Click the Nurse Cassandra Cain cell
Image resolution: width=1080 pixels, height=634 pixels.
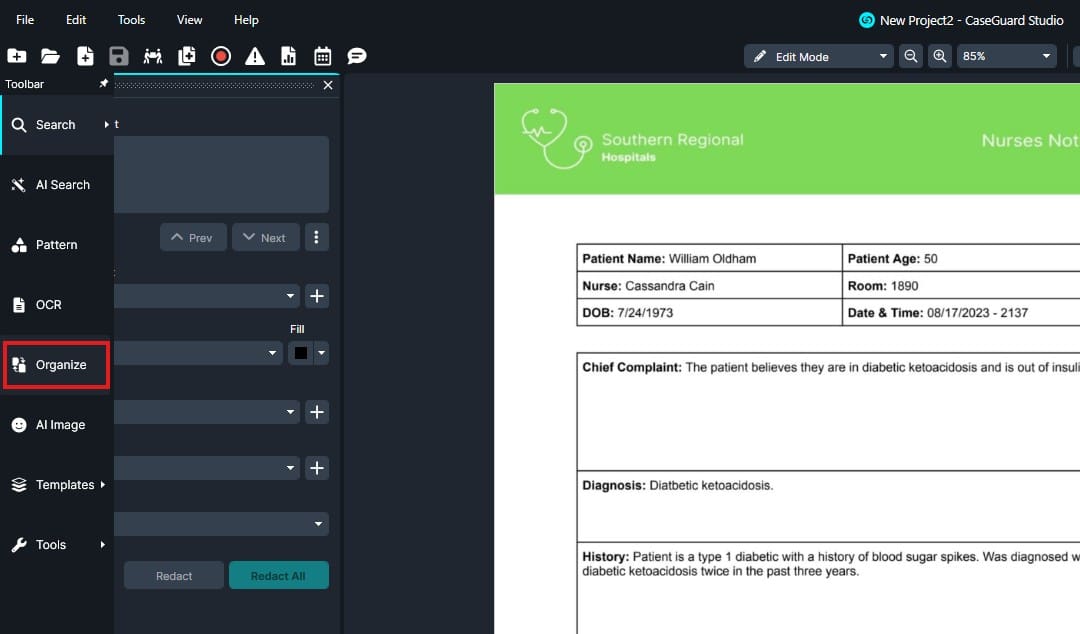709,285
